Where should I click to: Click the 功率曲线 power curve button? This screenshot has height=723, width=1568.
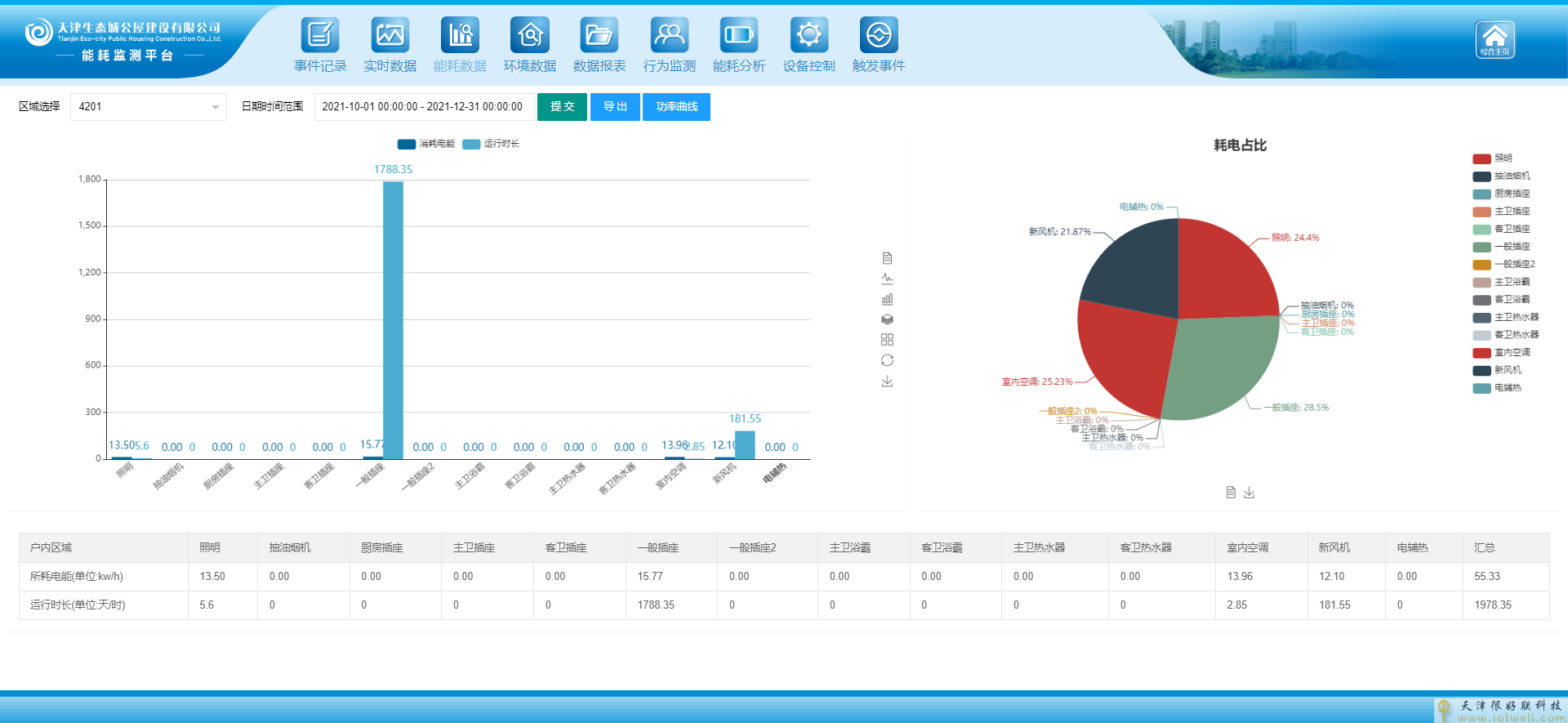[x=676, y=107]
